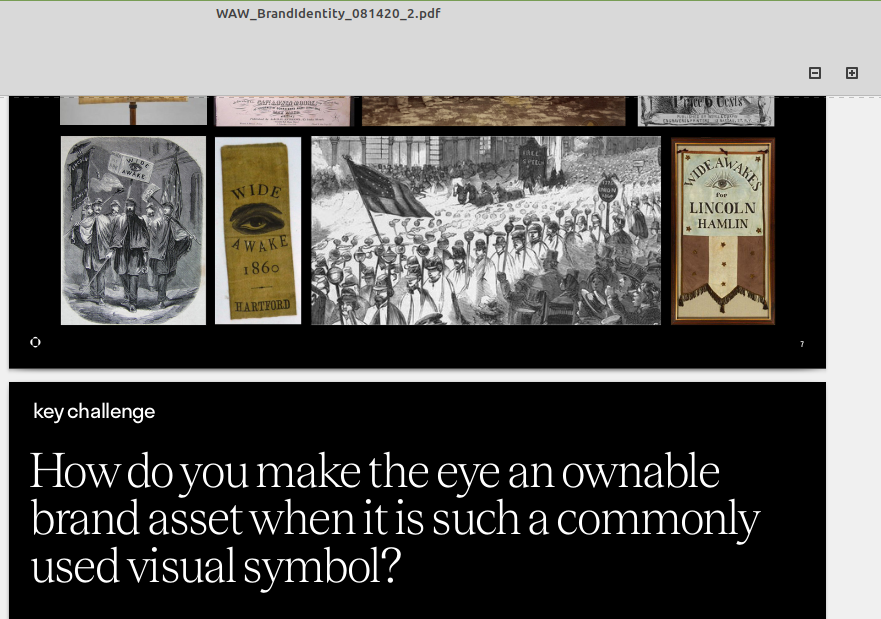Click the cropped 'Price 6 Cents' newspaper image

coord(706,111)
